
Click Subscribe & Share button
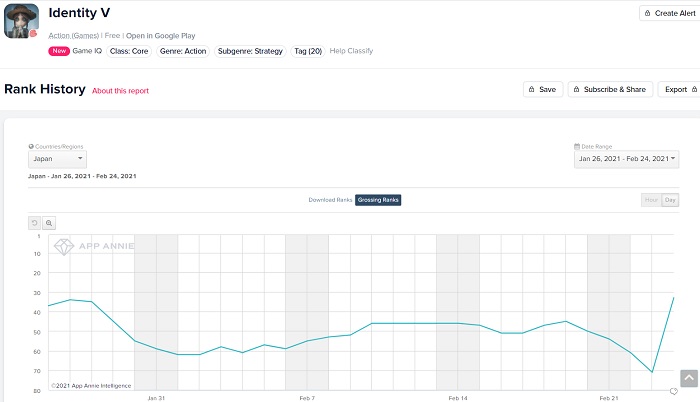pyautogui.click(x=610, y=89)
